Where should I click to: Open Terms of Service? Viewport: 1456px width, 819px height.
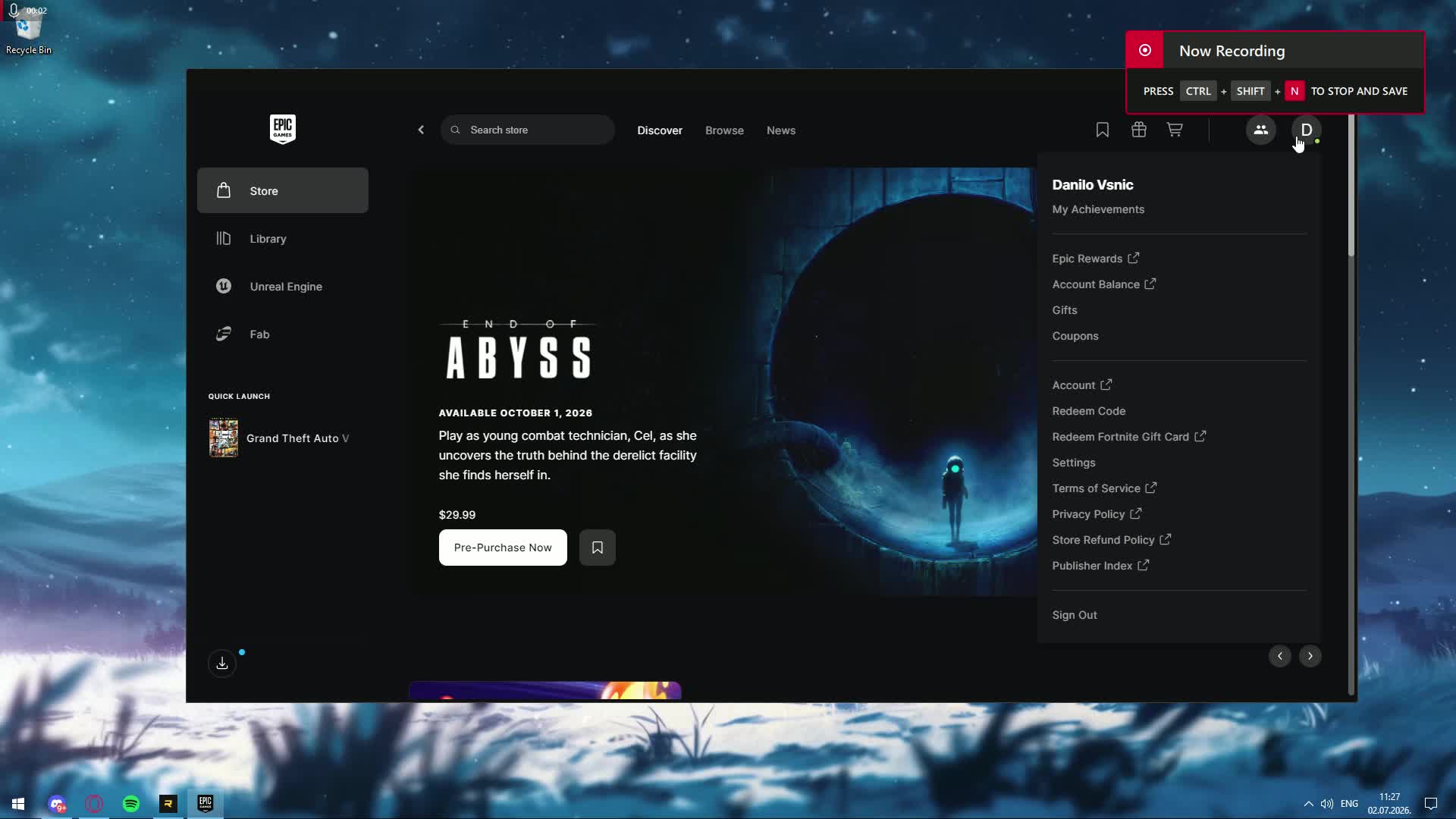click(1104, 488)
